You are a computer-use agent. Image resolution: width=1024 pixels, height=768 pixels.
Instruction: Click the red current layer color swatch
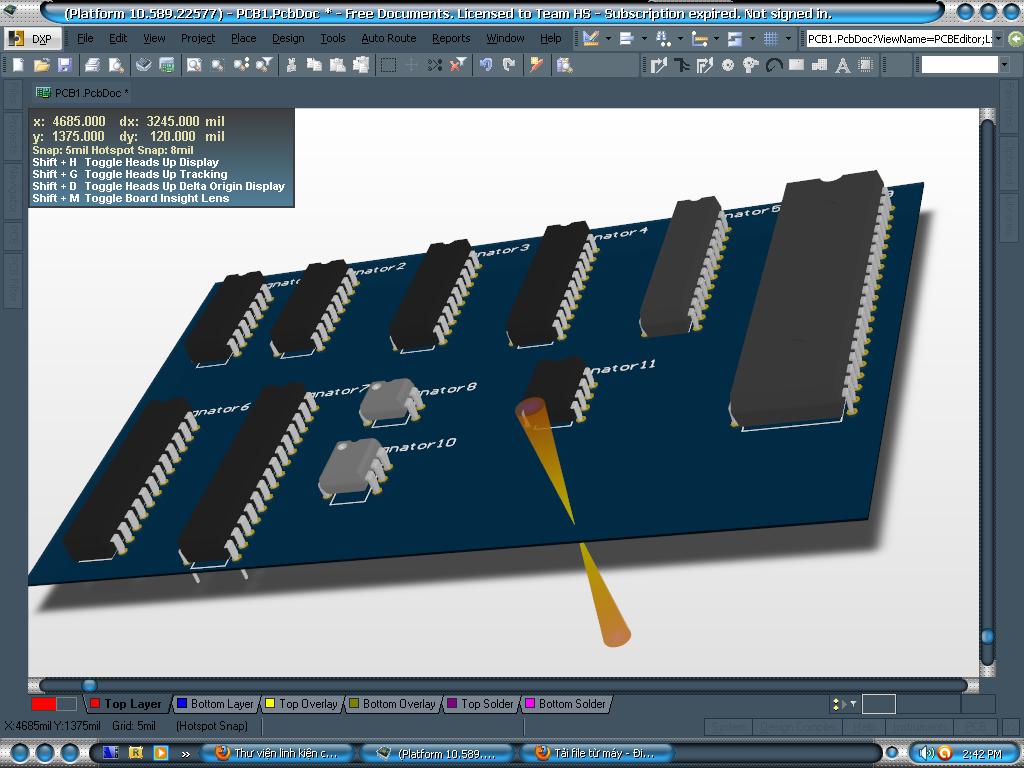coord(43,704)
